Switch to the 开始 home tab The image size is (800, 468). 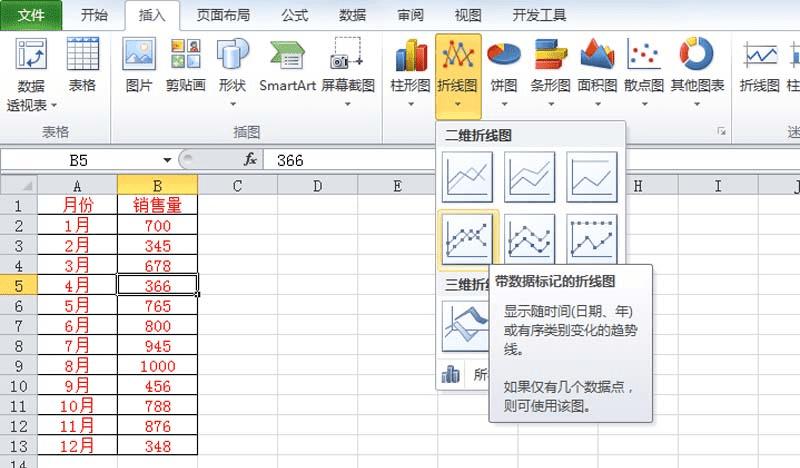(x=94, y=15)
